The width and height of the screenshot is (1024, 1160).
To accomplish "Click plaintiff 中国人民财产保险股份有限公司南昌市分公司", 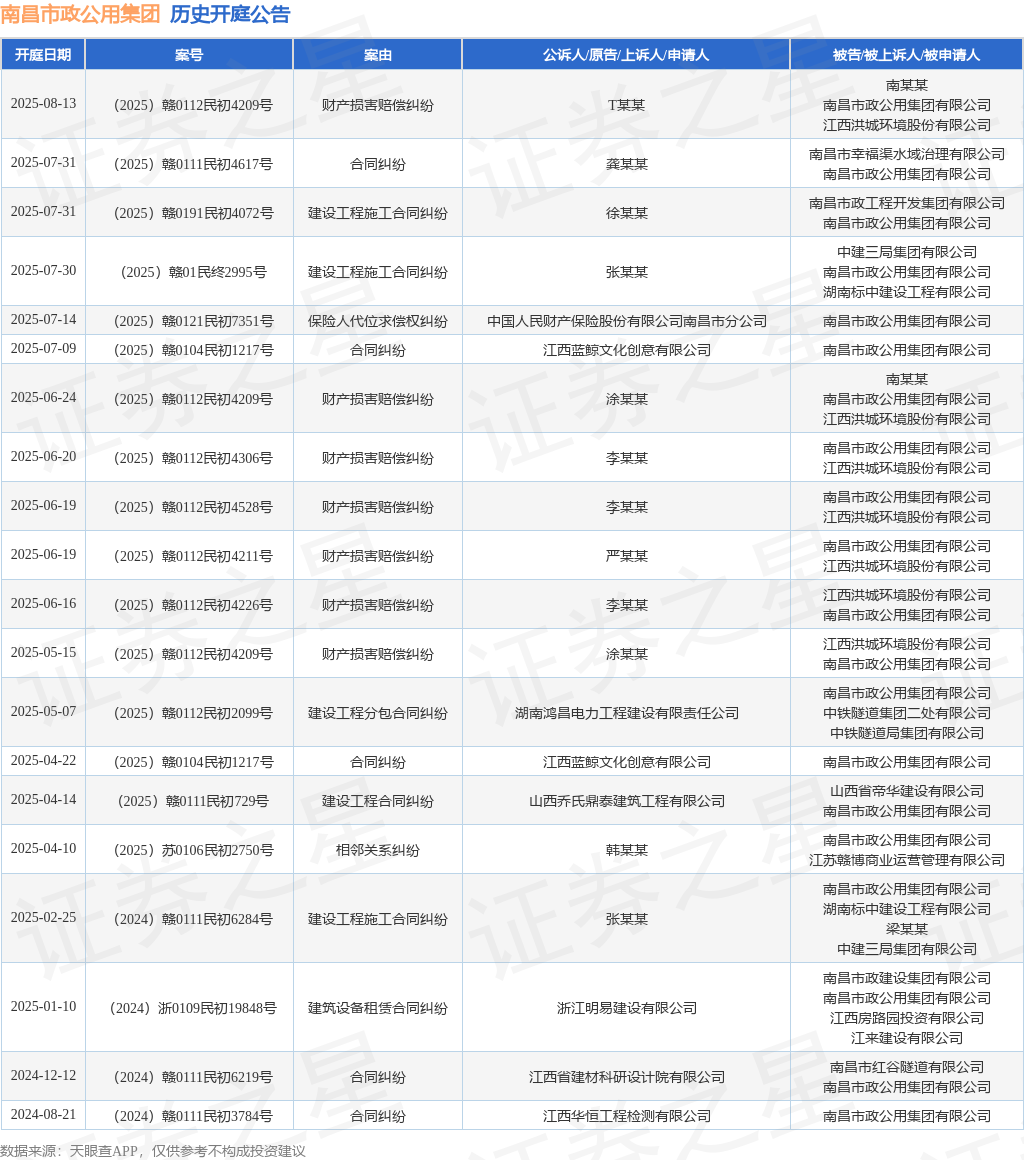I will (627, 321).
